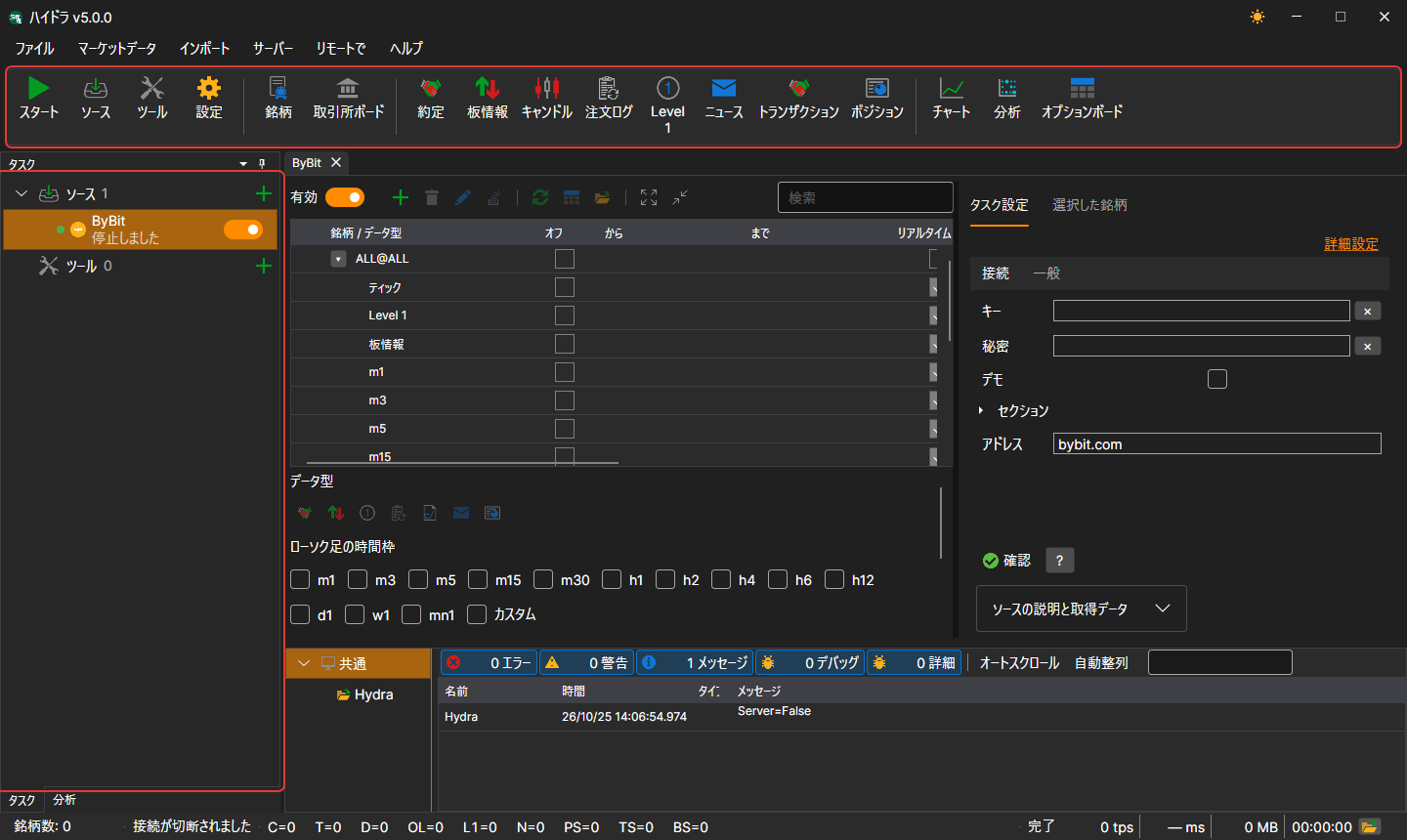Open the ソース toolbar icon

96,88
